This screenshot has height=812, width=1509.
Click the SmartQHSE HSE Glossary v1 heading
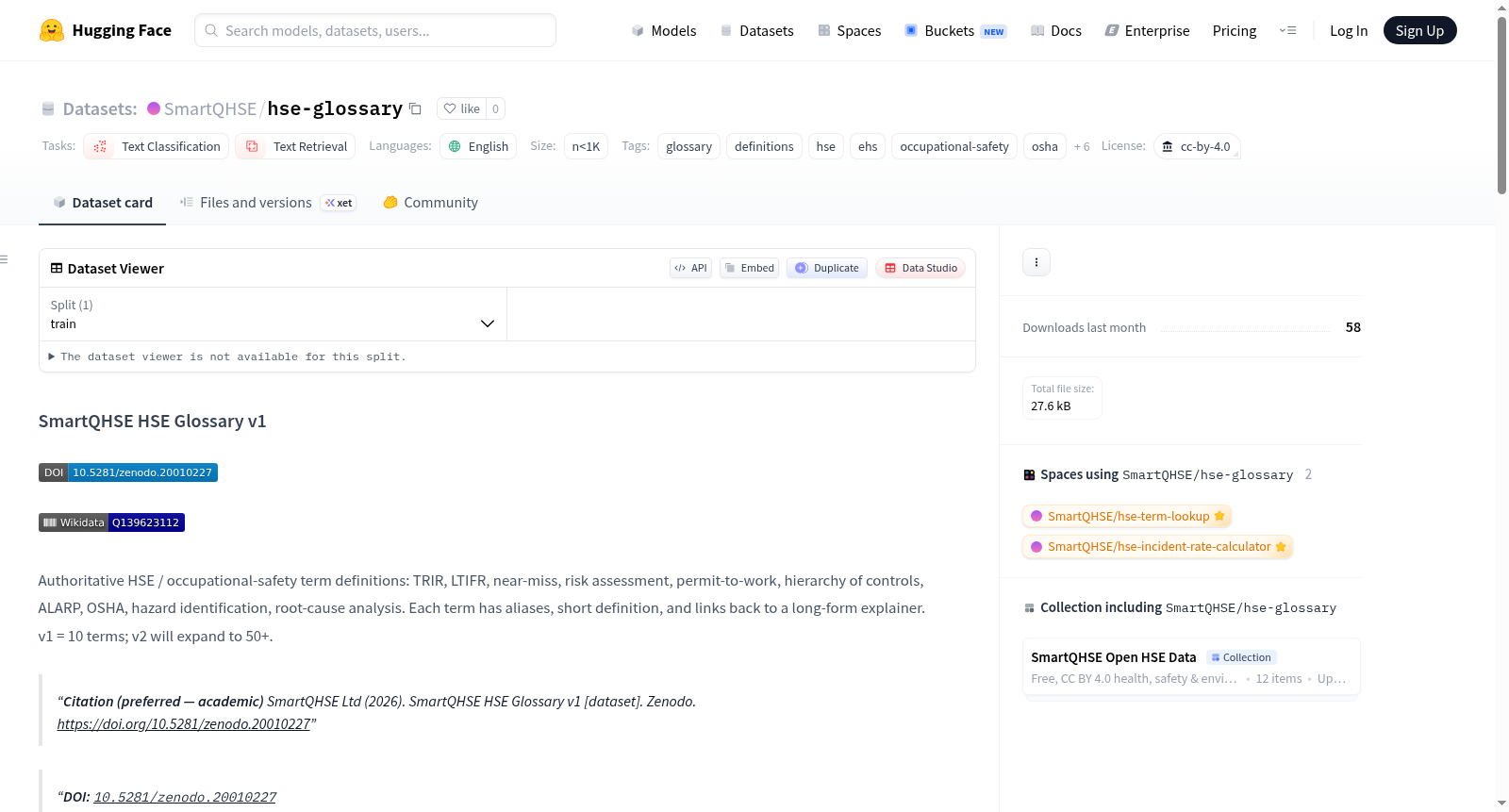click(x=152, y=422)
